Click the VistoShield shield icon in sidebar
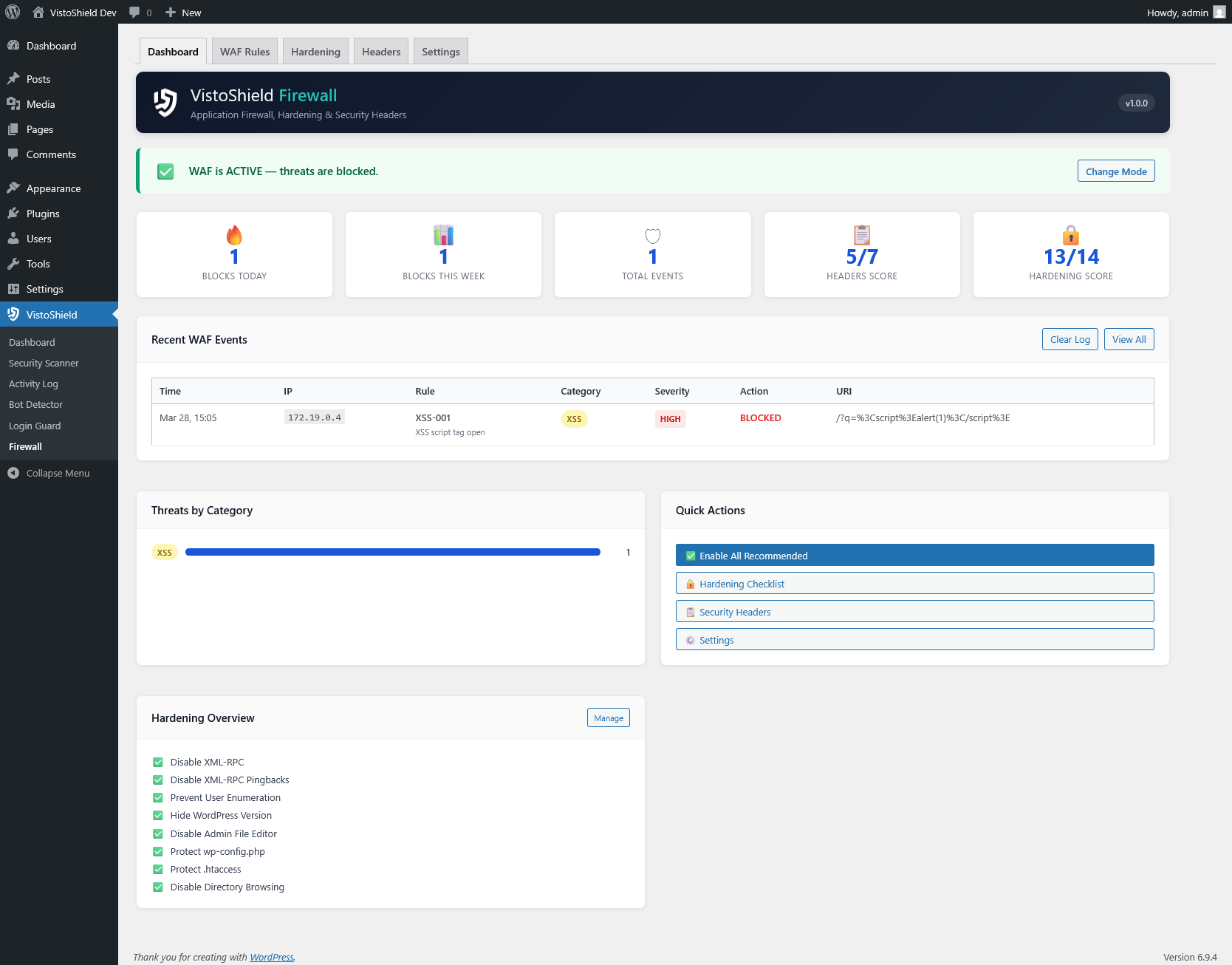This screenshot has width=1232, height=965. [x=13, y=314]
